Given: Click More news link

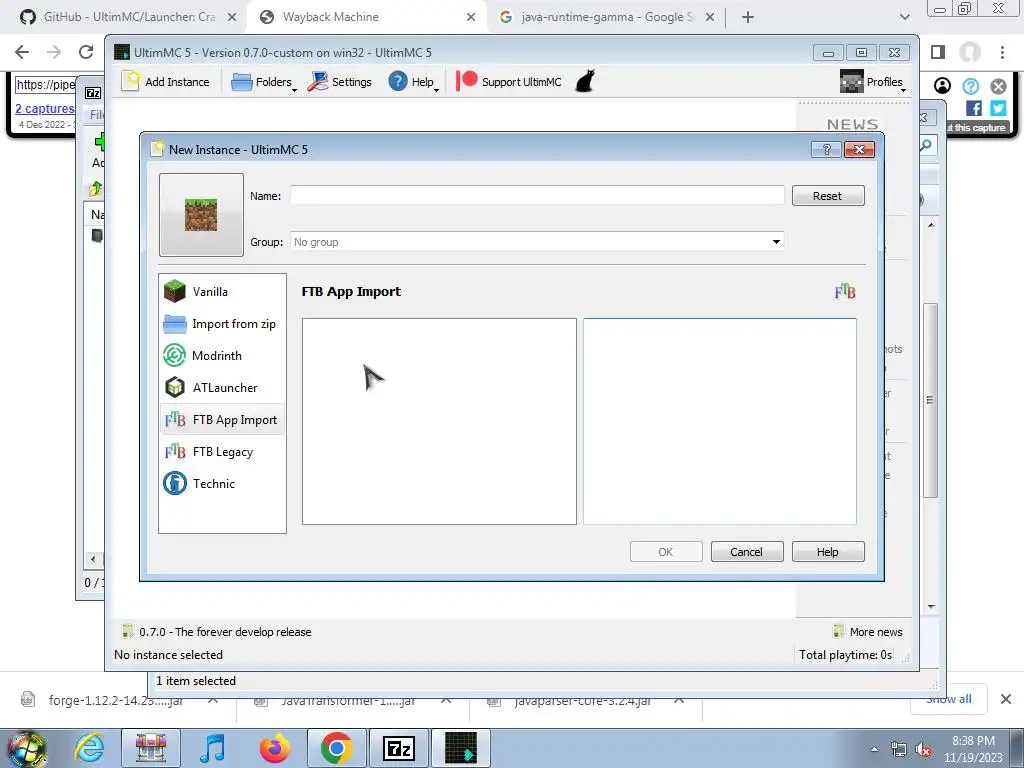Looking at the screenshot, I should click(868, 632).
